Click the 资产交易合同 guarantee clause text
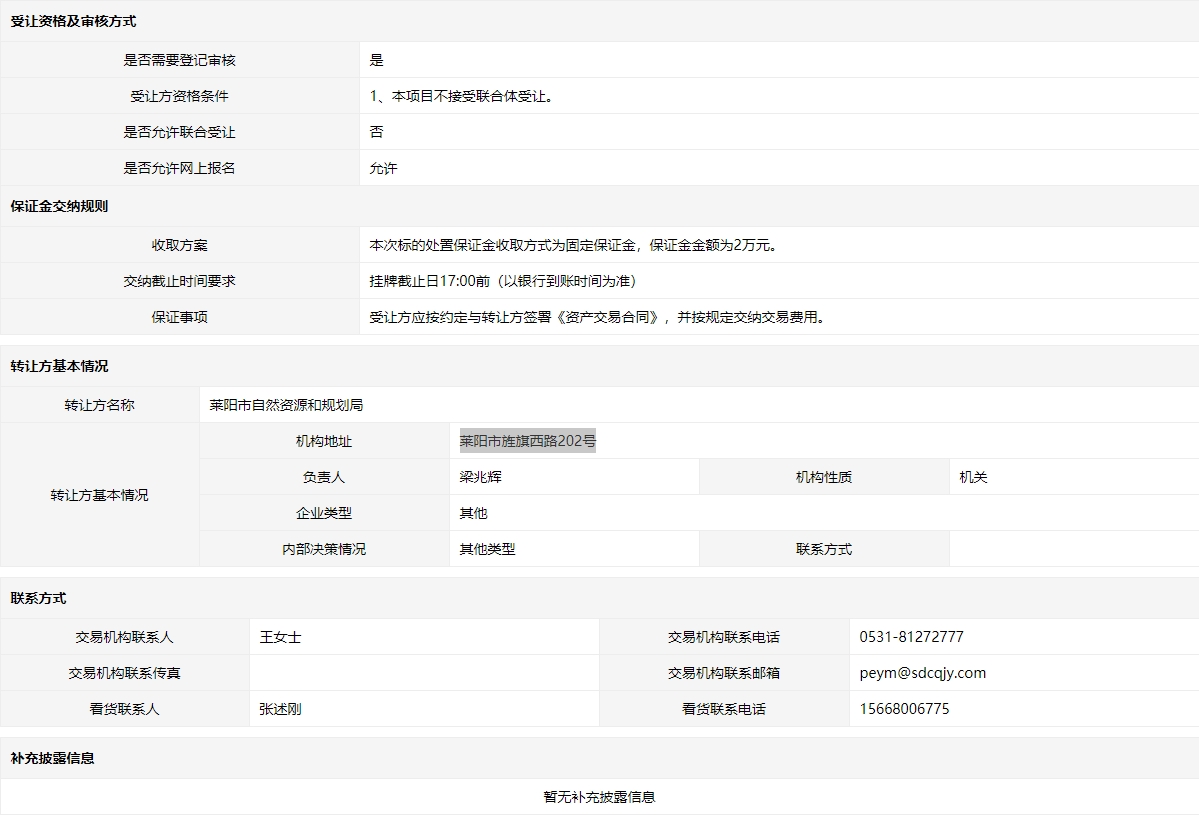The width and height of the screenshot is (1199, 815). [598, 317]
